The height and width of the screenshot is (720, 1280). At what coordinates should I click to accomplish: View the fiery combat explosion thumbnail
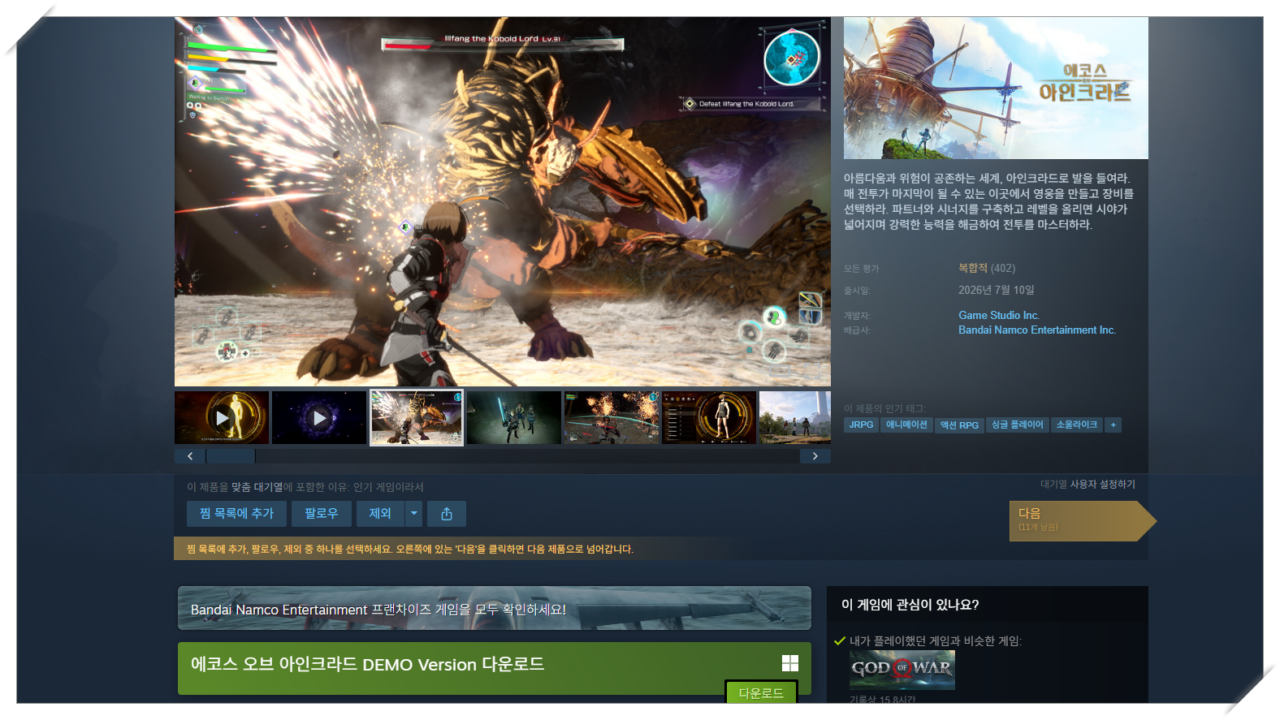(611, 418)
